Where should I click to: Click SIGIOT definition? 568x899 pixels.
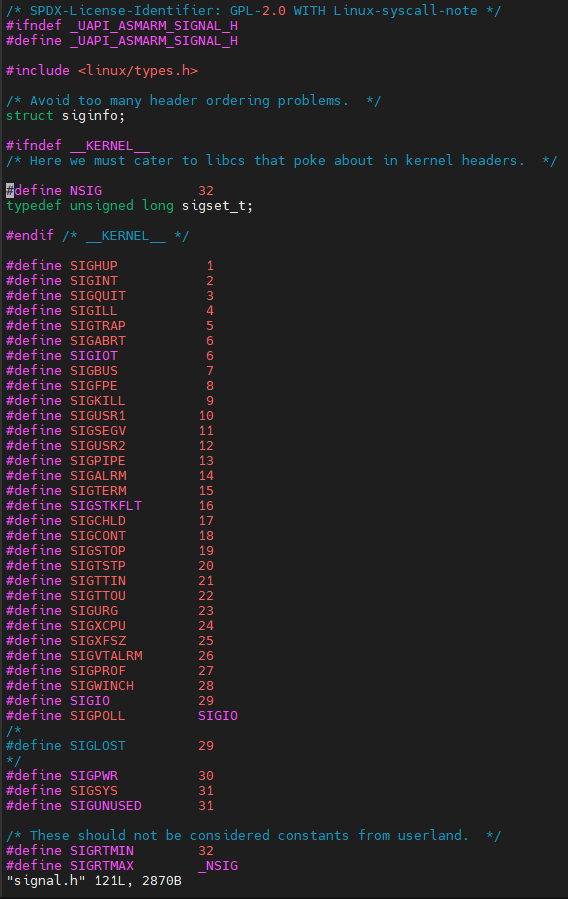point(110,355)
